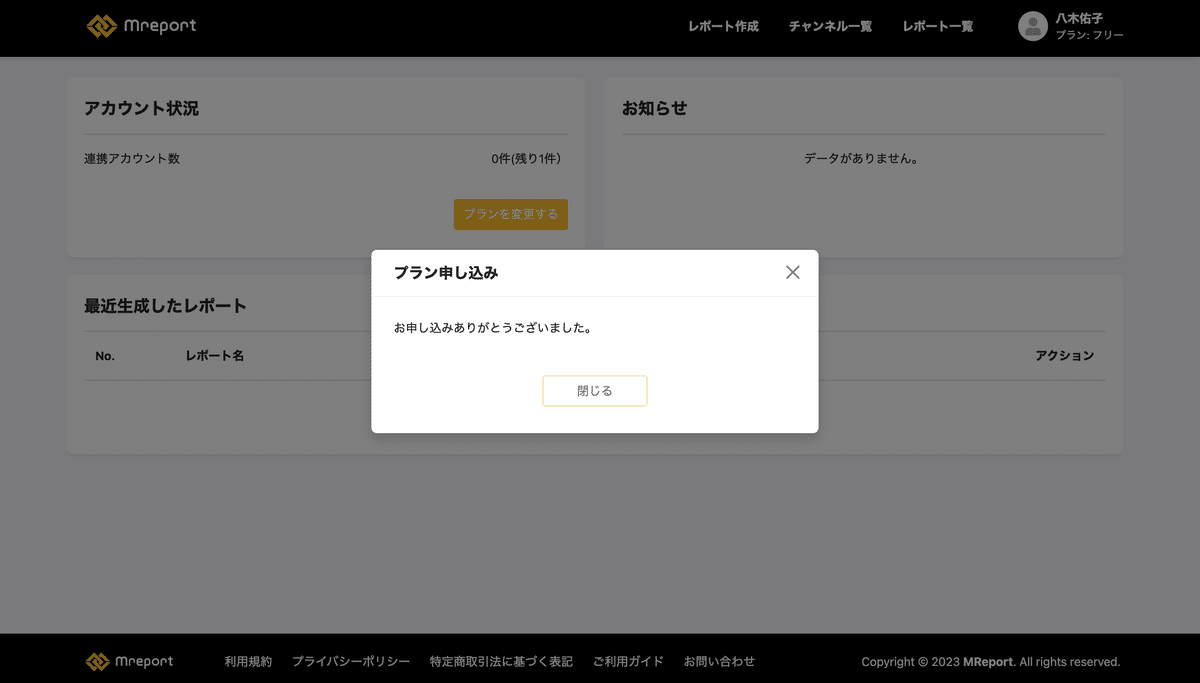The image size is (1200, 683).
Task: Click the 閉じる button in the dialog
Action: point(595,391)
